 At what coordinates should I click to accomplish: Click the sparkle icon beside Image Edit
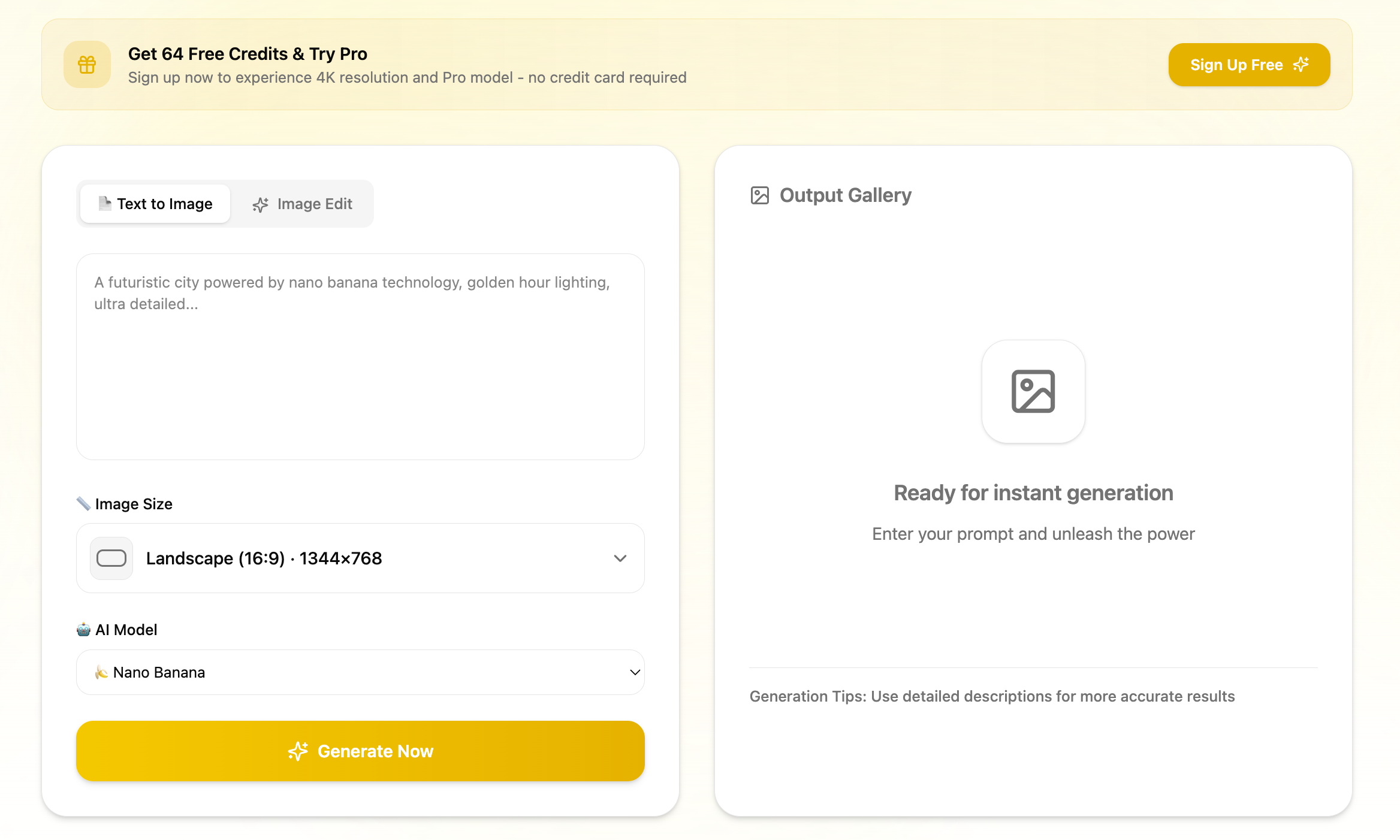[261, 205]
